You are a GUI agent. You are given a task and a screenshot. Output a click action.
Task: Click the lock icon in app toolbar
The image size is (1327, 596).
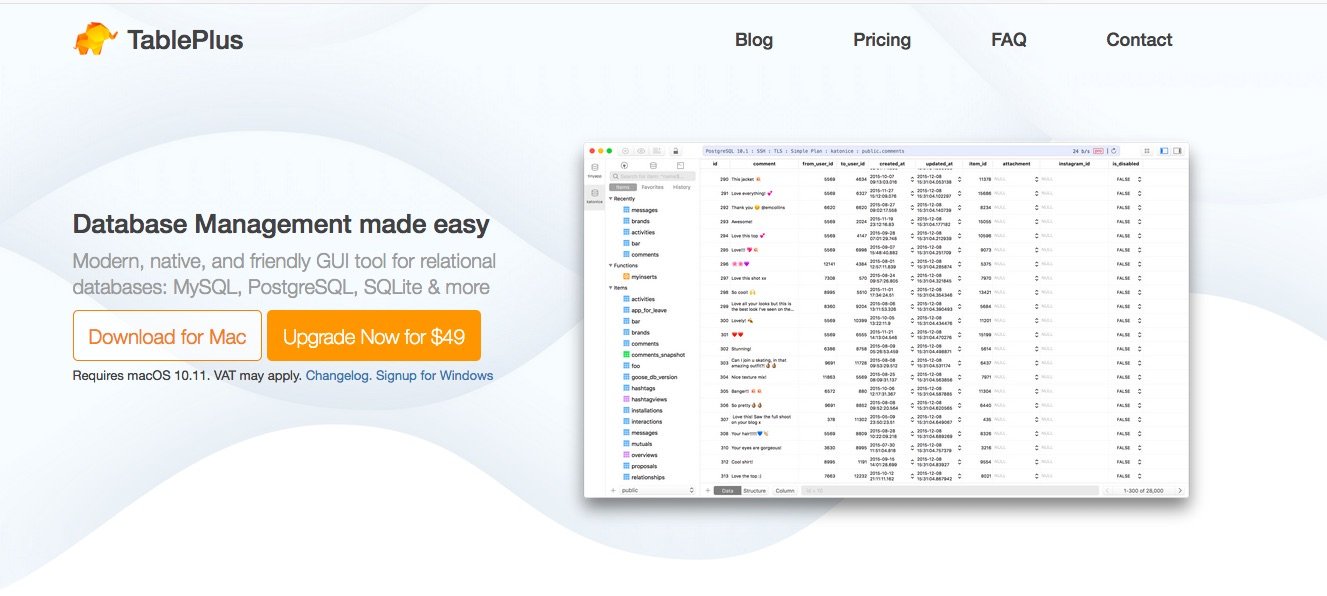(x=675, y=151)
